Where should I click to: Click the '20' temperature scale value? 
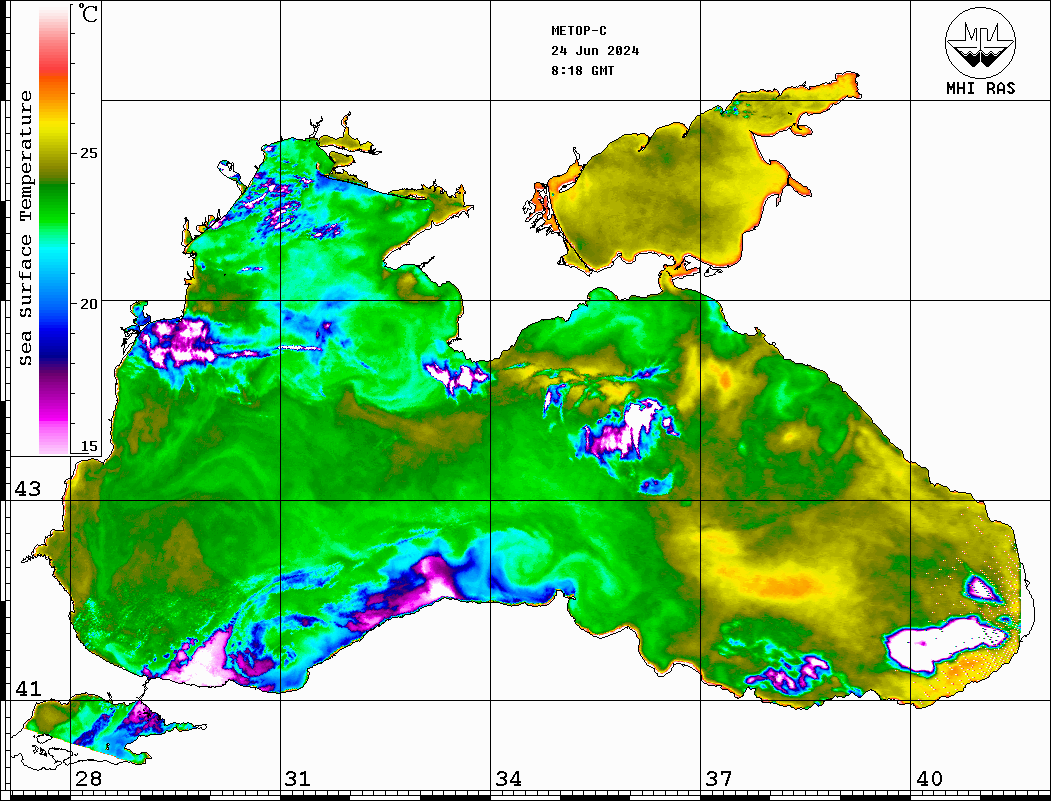coord(88,304)
